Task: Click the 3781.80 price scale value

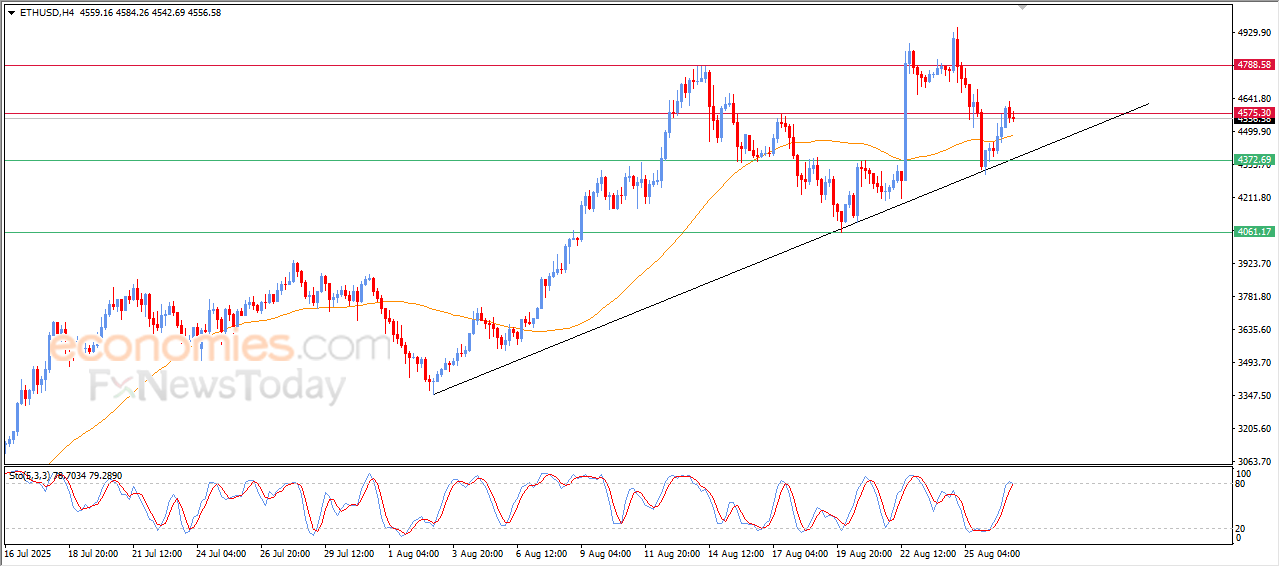Action: click(1254, 297)
